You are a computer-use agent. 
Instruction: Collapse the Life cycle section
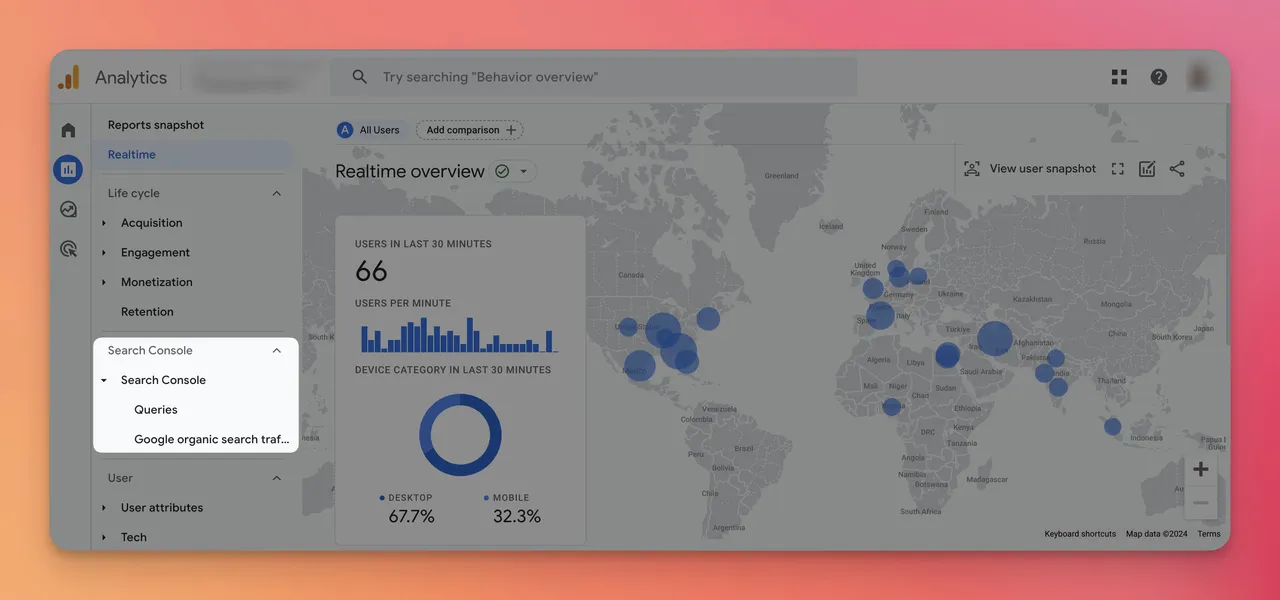pos(277,193)
